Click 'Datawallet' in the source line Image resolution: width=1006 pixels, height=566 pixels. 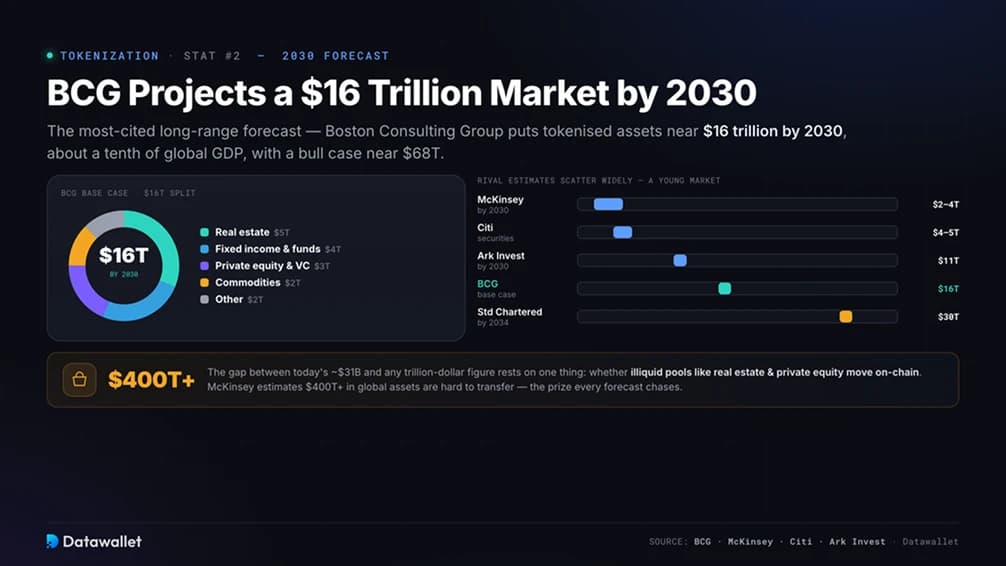tap(930, 542)
